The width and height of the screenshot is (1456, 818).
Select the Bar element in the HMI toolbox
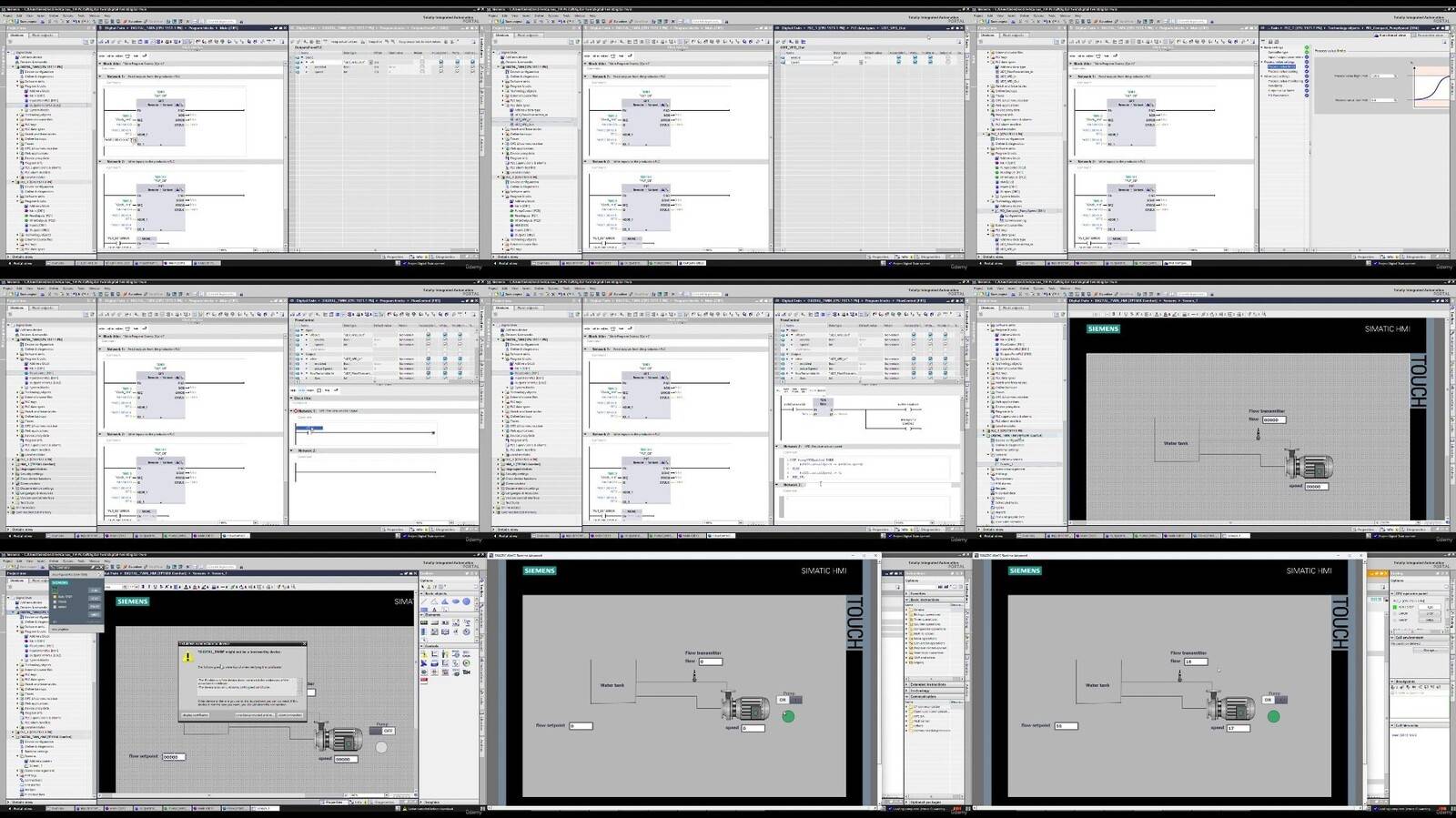coord(423,631)
